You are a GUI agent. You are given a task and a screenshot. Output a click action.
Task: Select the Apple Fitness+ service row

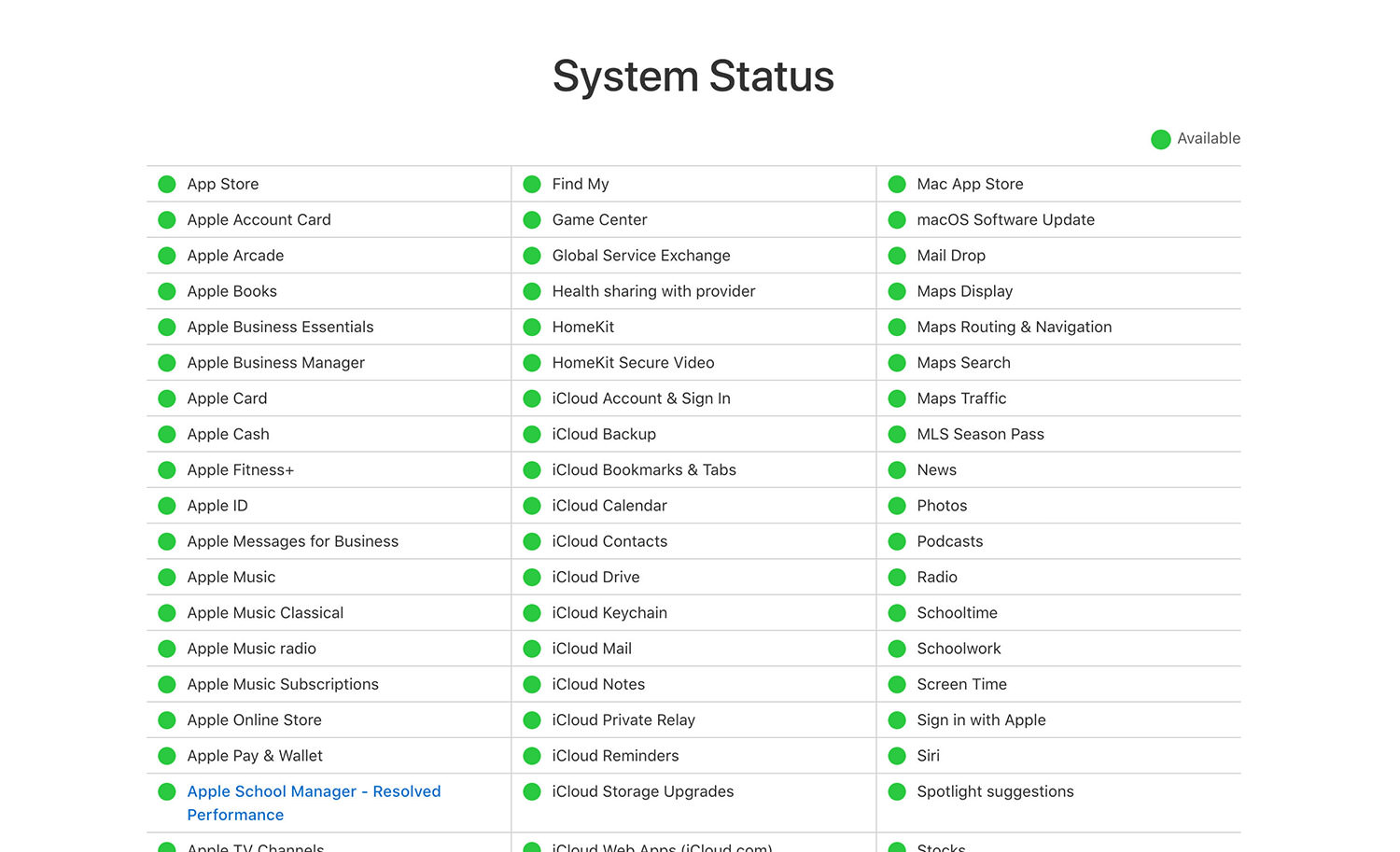pyautogui.click(x=329, y=469)
